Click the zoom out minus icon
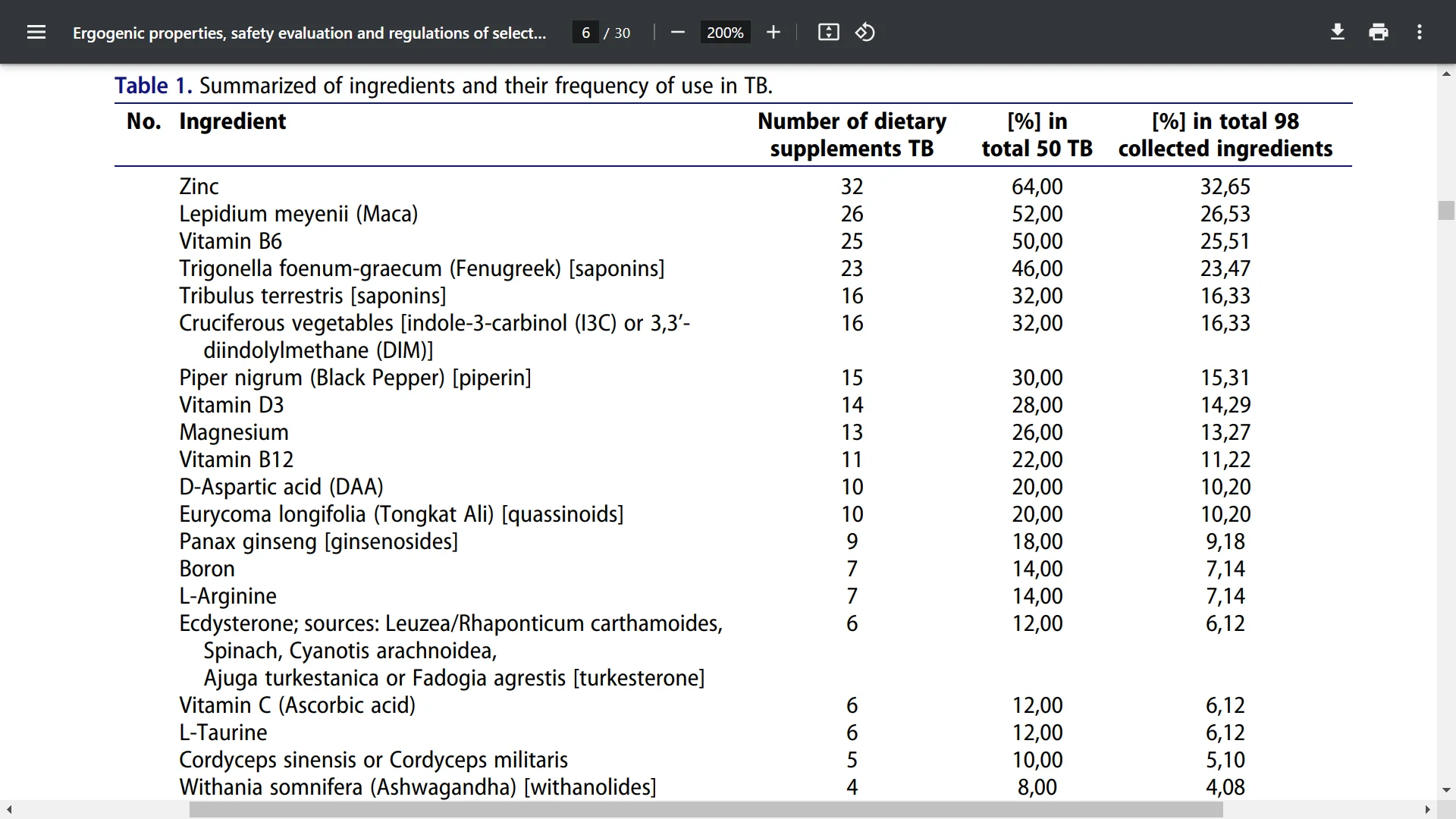The width and height of the screenshot is (1456, 819). tap(678, 32)
